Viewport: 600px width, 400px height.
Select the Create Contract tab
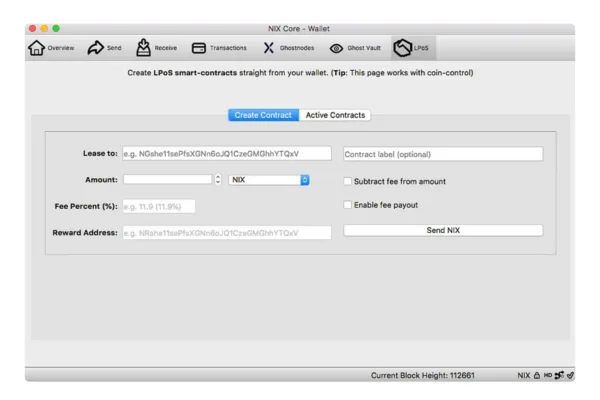coord(263,115)
